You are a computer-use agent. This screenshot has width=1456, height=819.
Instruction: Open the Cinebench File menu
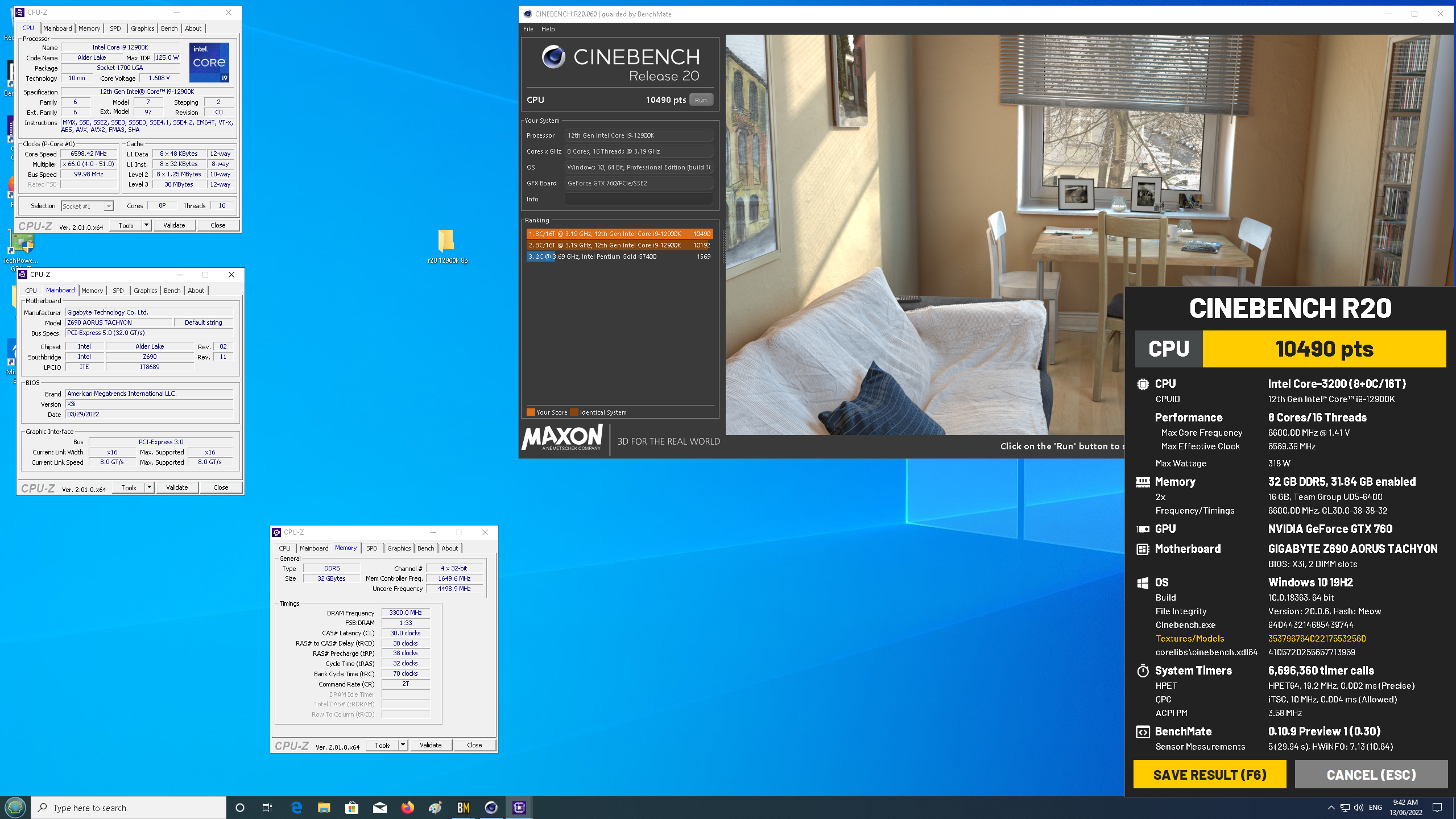pos(528,29)
